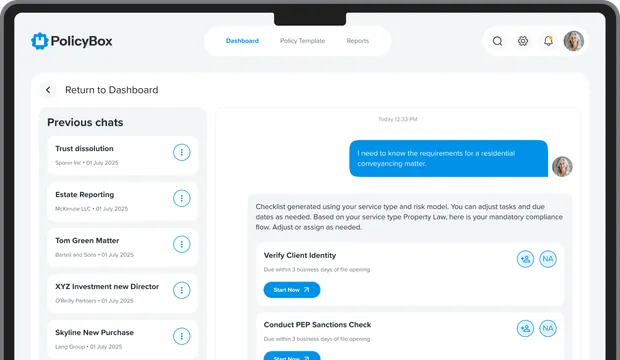Click 'Sporer Inc • 01 July 2025' subtitle
Viewport: 620px width, 360px height.
pos(87,163)
